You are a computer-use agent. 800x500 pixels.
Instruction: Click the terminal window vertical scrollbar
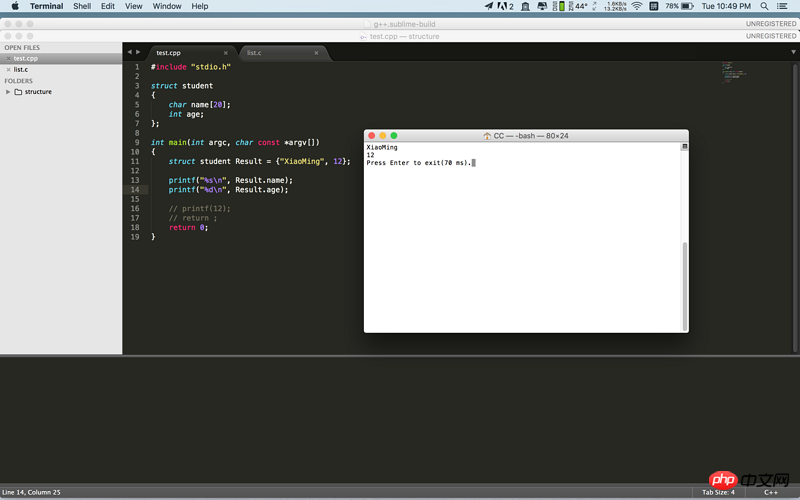pos(685,286)
